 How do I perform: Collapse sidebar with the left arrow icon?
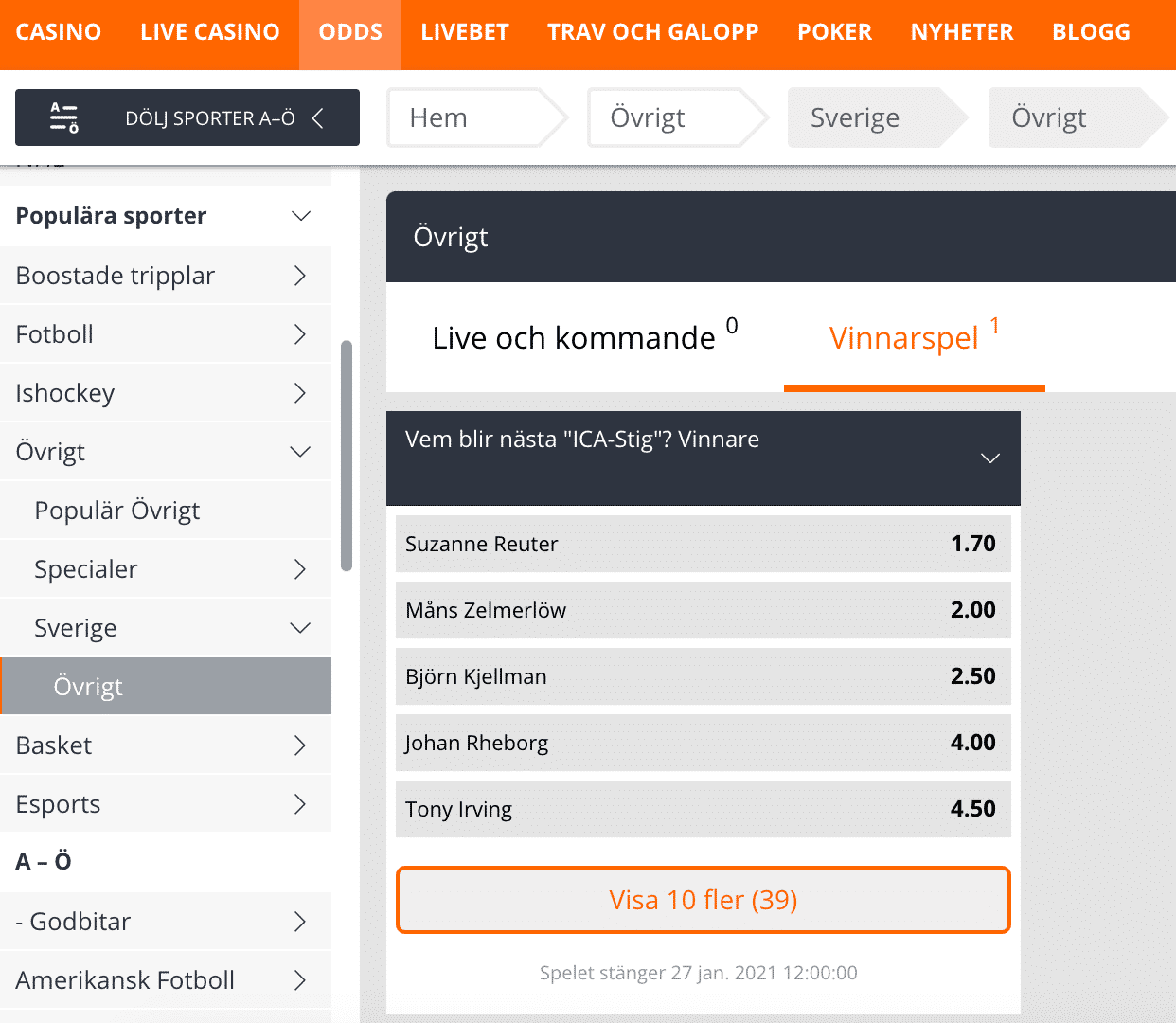(x=318, y=118)
